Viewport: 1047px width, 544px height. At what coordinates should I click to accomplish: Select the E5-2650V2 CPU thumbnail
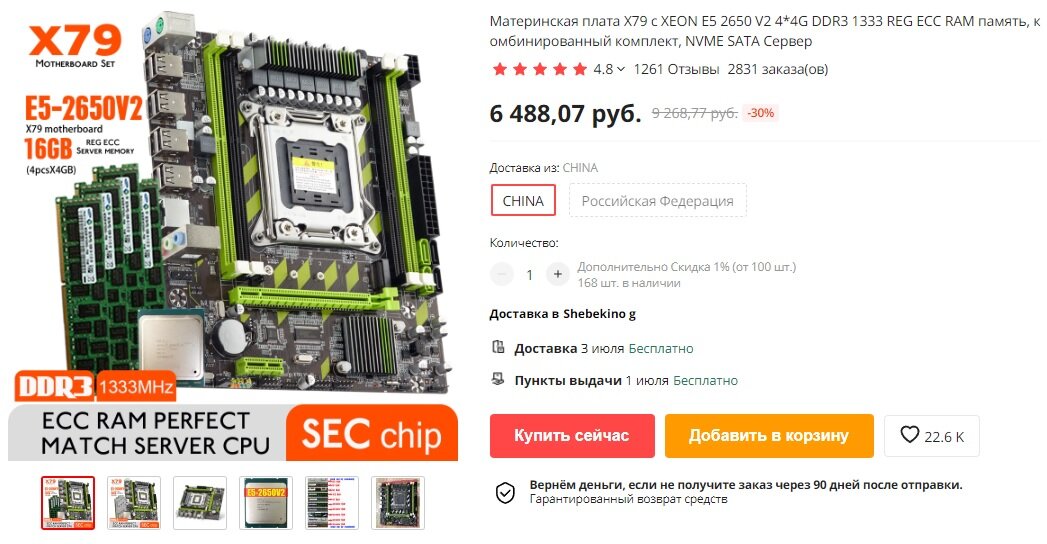coord(266,503)
